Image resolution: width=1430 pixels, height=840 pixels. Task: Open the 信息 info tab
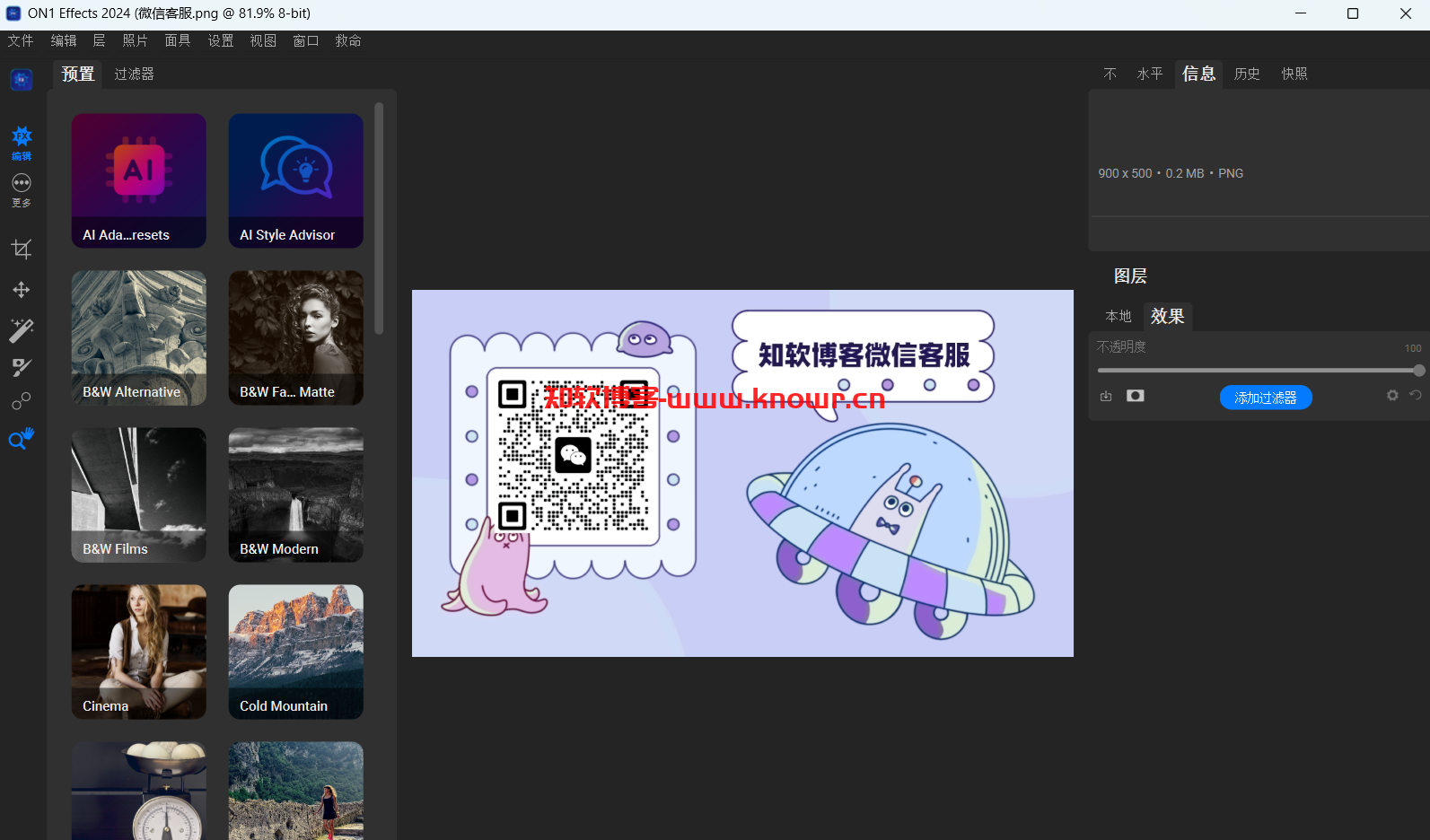pos(1199,74)
